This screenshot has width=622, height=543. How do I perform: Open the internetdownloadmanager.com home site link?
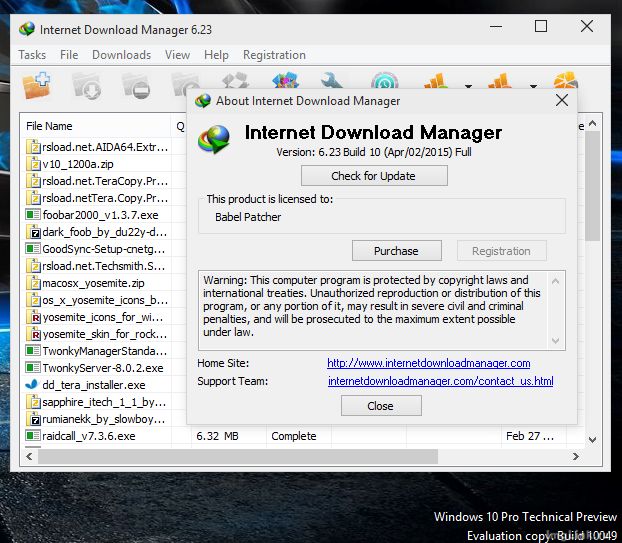[x=428, y=363]
